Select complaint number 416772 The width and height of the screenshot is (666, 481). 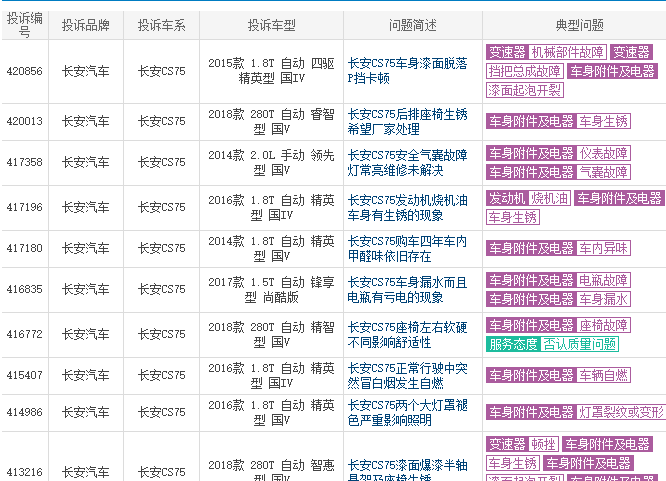click(x=25, y=334)
